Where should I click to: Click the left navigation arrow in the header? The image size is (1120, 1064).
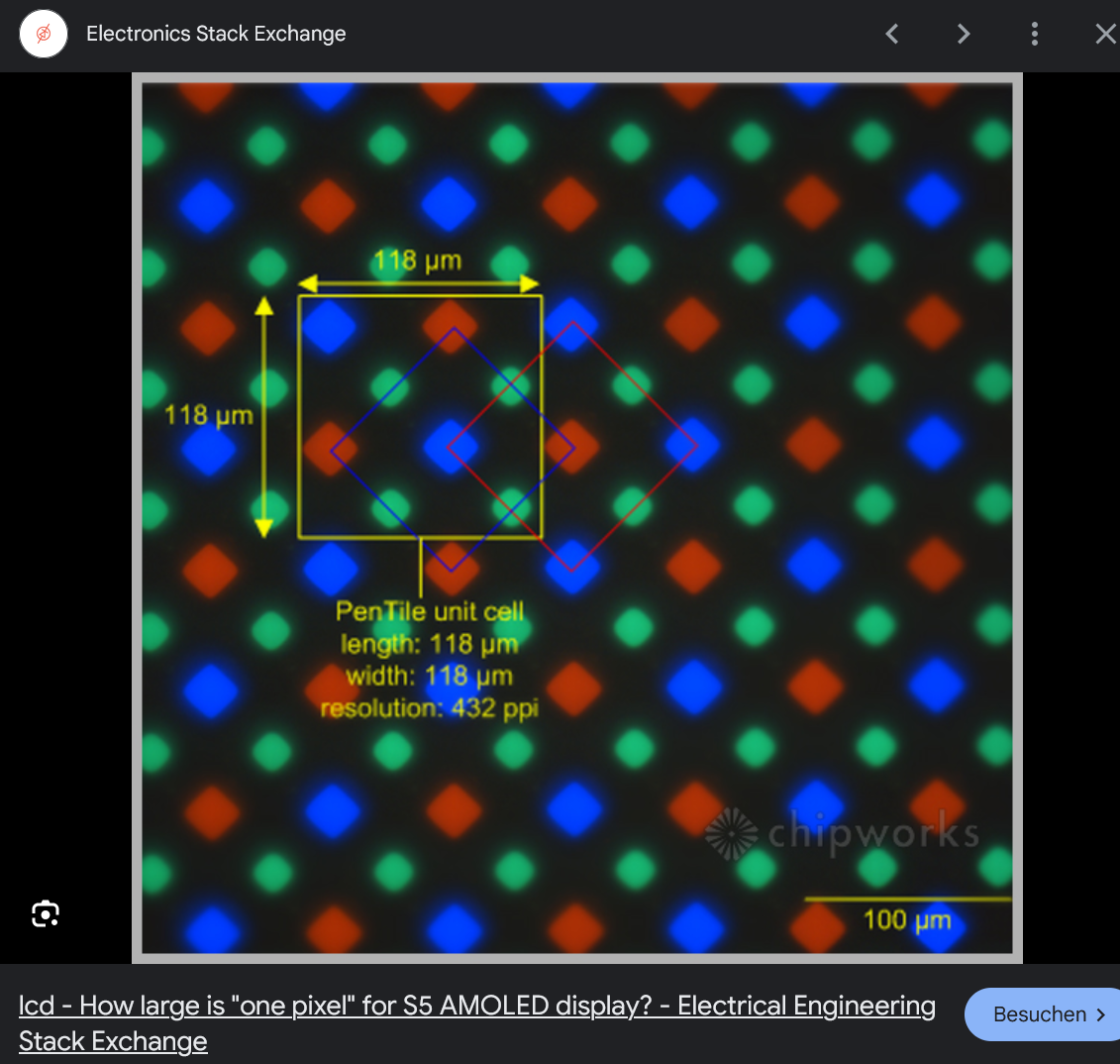(x=891, y=33)
